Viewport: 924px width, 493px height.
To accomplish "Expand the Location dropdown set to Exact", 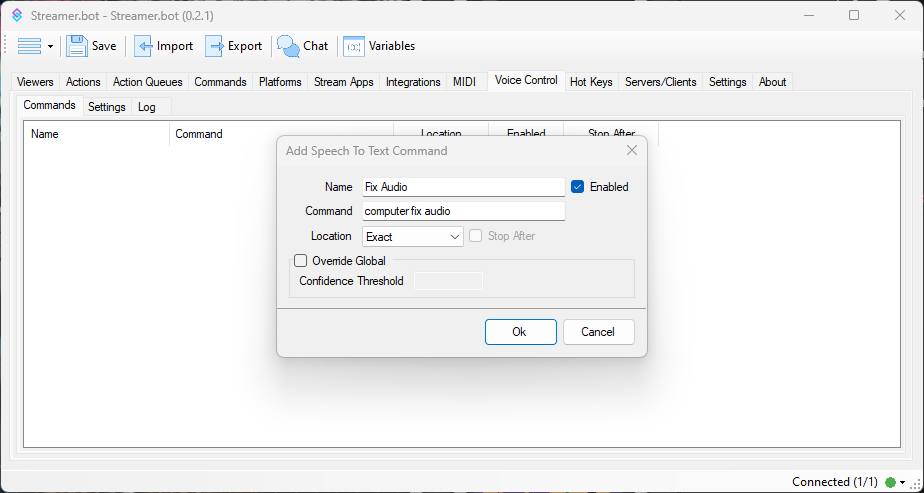I will (454, 237).
